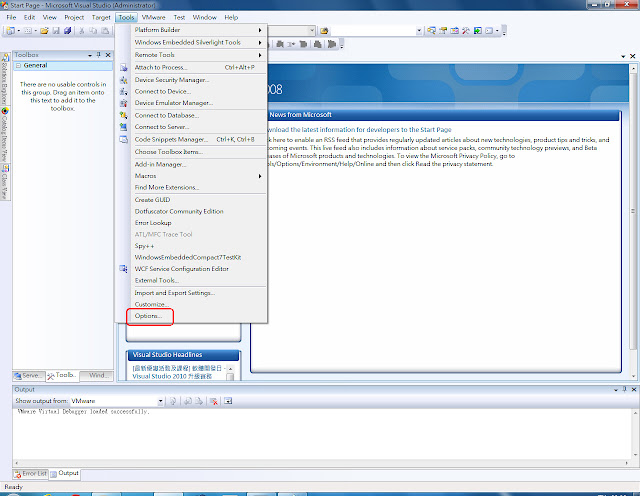Screen dimensions: 640x496
Task: Click the Go to Next Message icon
Action: pyautogui.click(x=199, y=401)
